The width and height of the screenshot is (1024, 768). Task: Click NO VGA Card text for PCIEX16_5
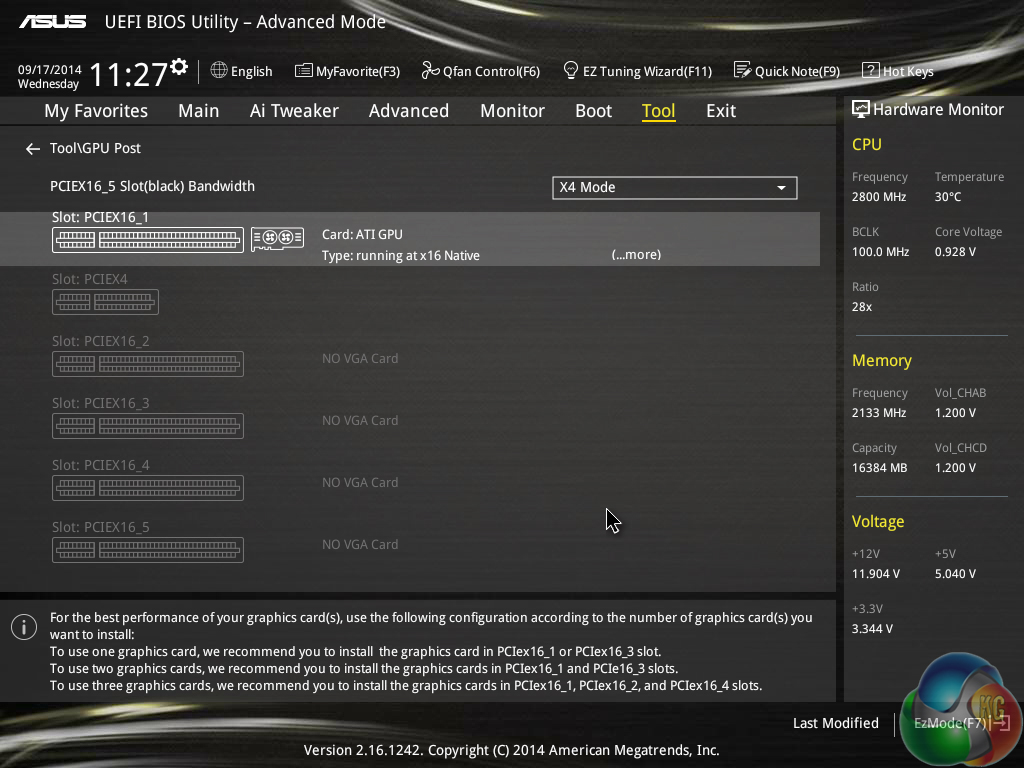(360, 545)
